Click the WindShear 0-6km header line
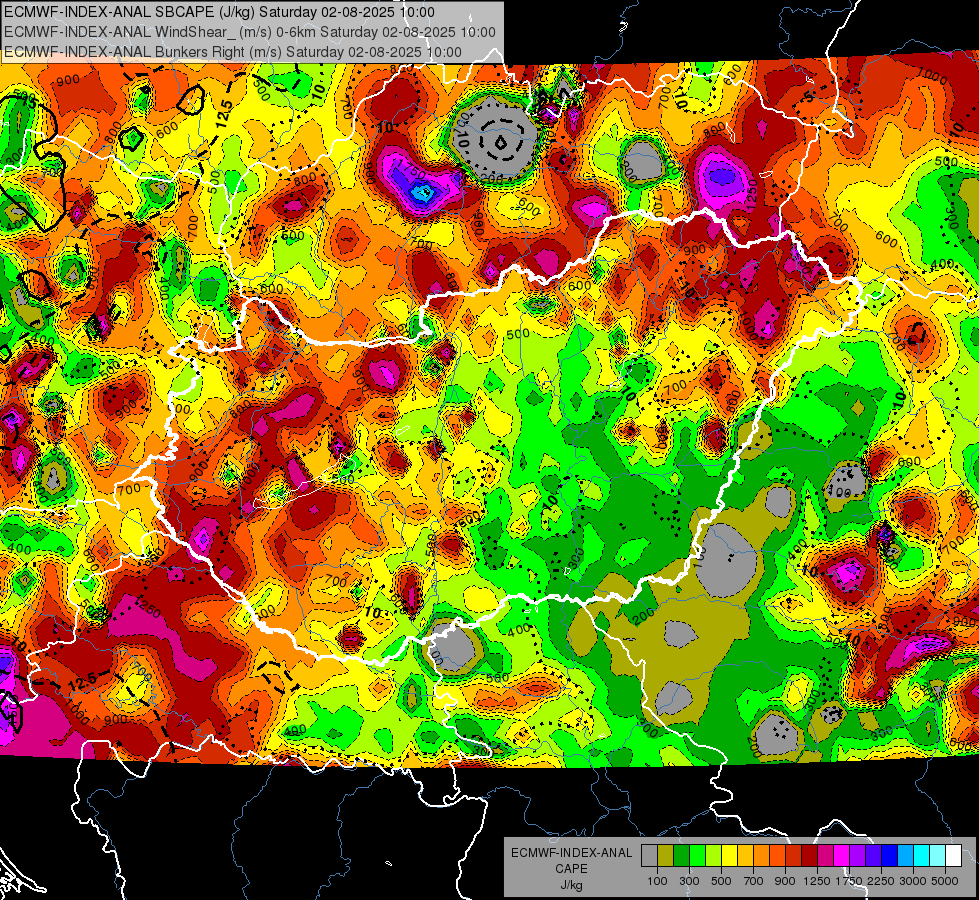 click(250, 32)
